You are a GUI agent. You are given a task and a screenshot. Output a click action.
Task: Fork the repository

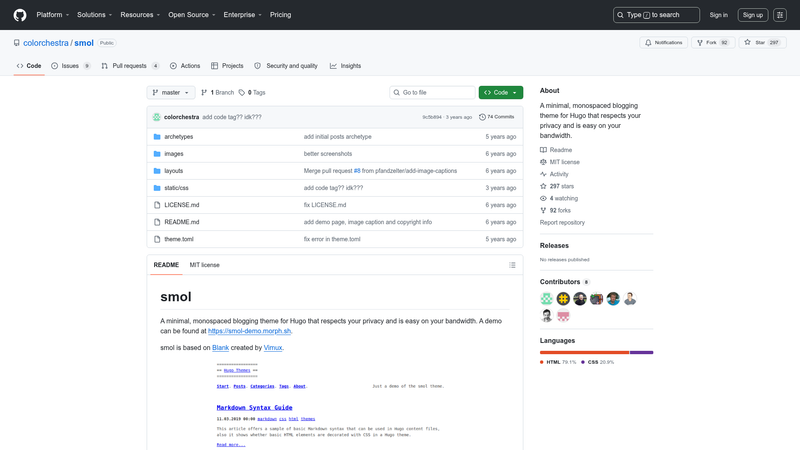click(713, 43)
